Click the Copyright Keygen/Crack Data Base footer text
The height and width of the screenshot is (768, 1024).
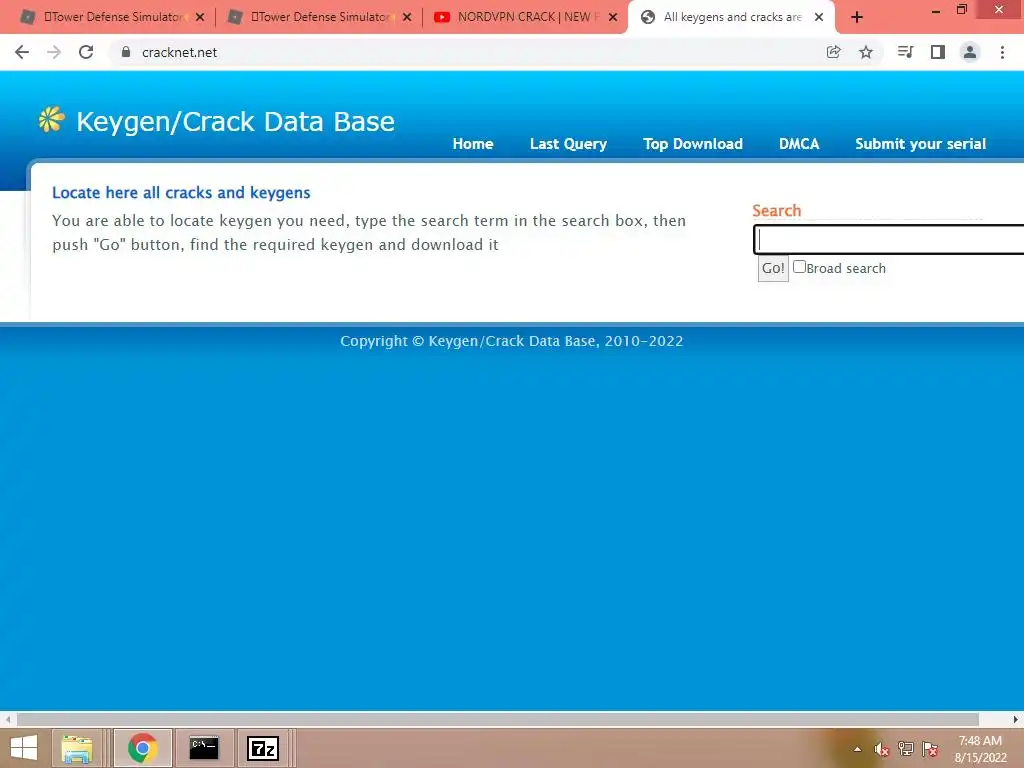click(x=511, y=341)
